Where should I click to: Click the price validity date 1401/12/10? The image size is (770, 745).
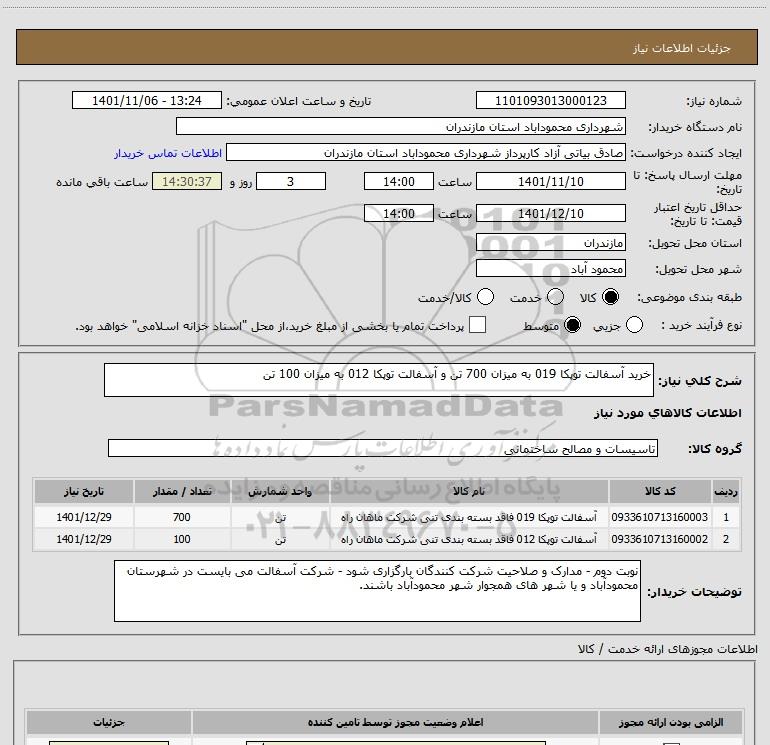pyautogui.click(x=550, y=214)
